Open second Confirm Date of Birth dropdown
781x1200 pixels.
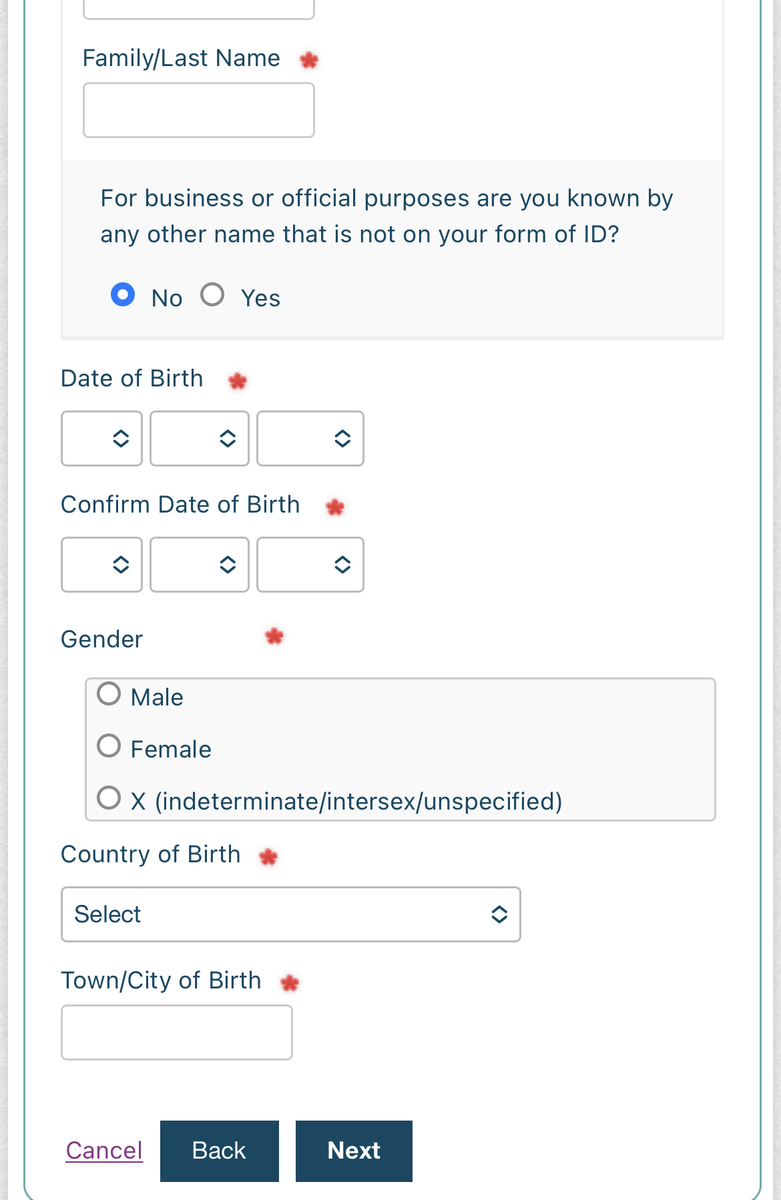coord(199,565)
